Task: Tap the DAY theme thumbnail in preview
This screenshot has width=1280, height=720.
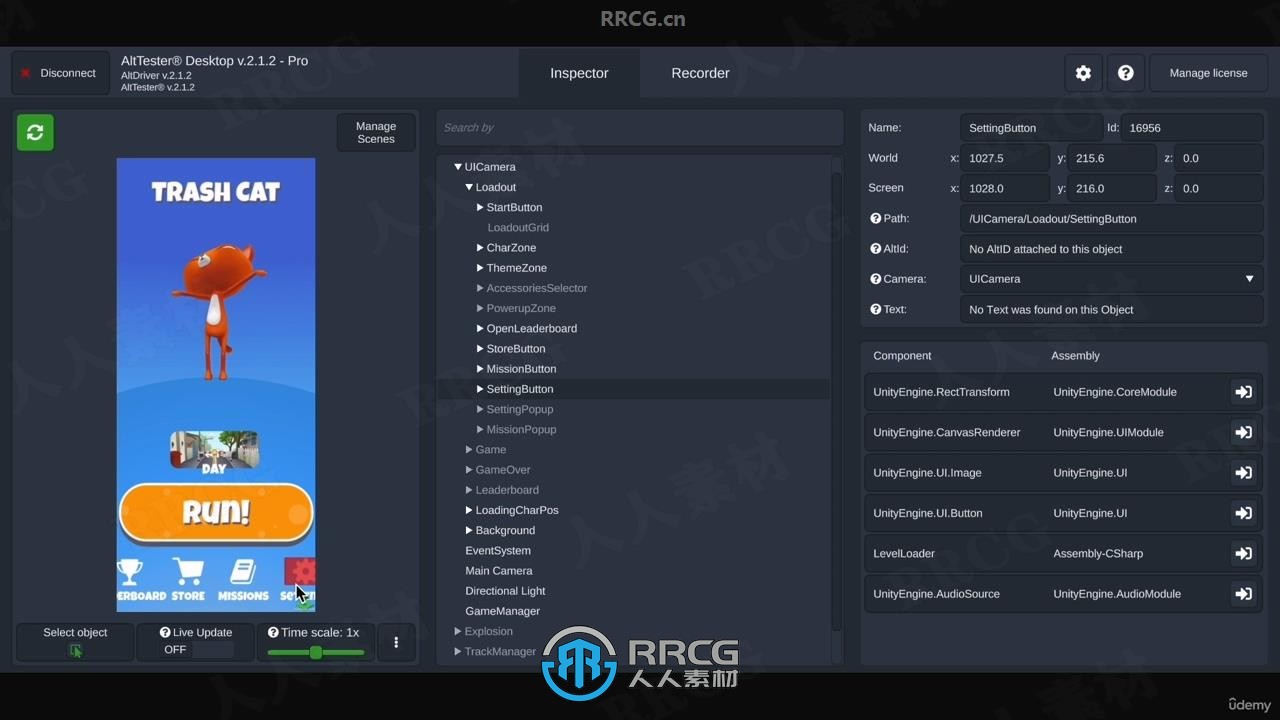Action: (214, 451)
